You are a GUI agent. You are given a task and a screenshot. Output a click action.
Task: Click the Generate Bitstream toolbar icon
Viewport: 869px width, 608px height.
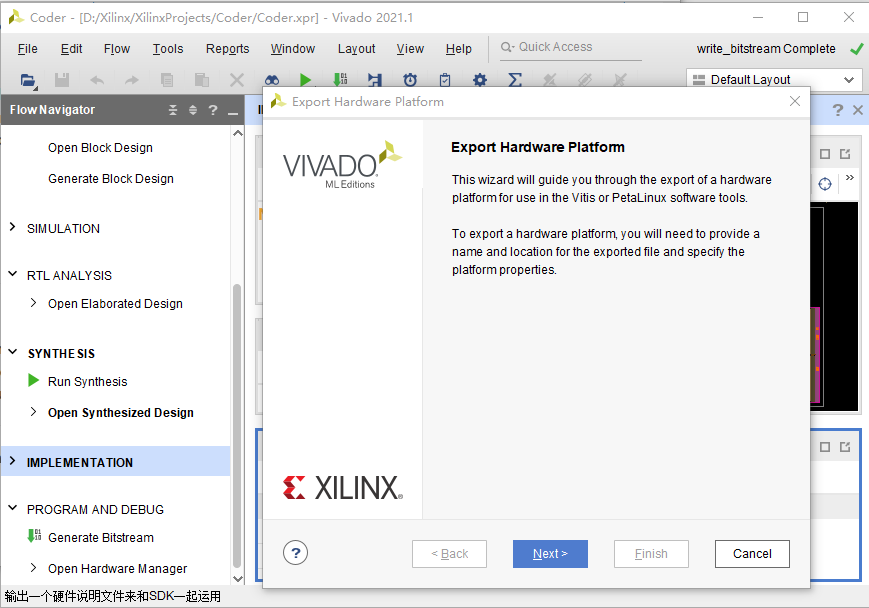(x=340, y=79)
